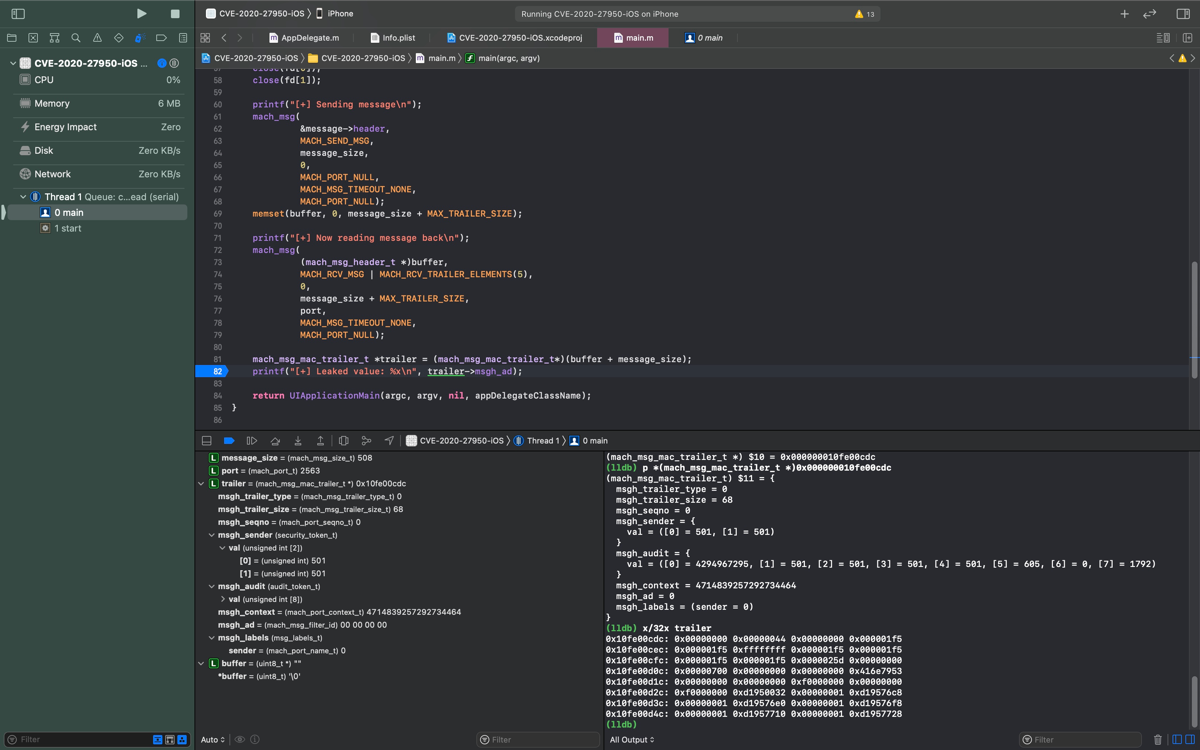Toggle the breakpoint on line 82

(212, 371)
